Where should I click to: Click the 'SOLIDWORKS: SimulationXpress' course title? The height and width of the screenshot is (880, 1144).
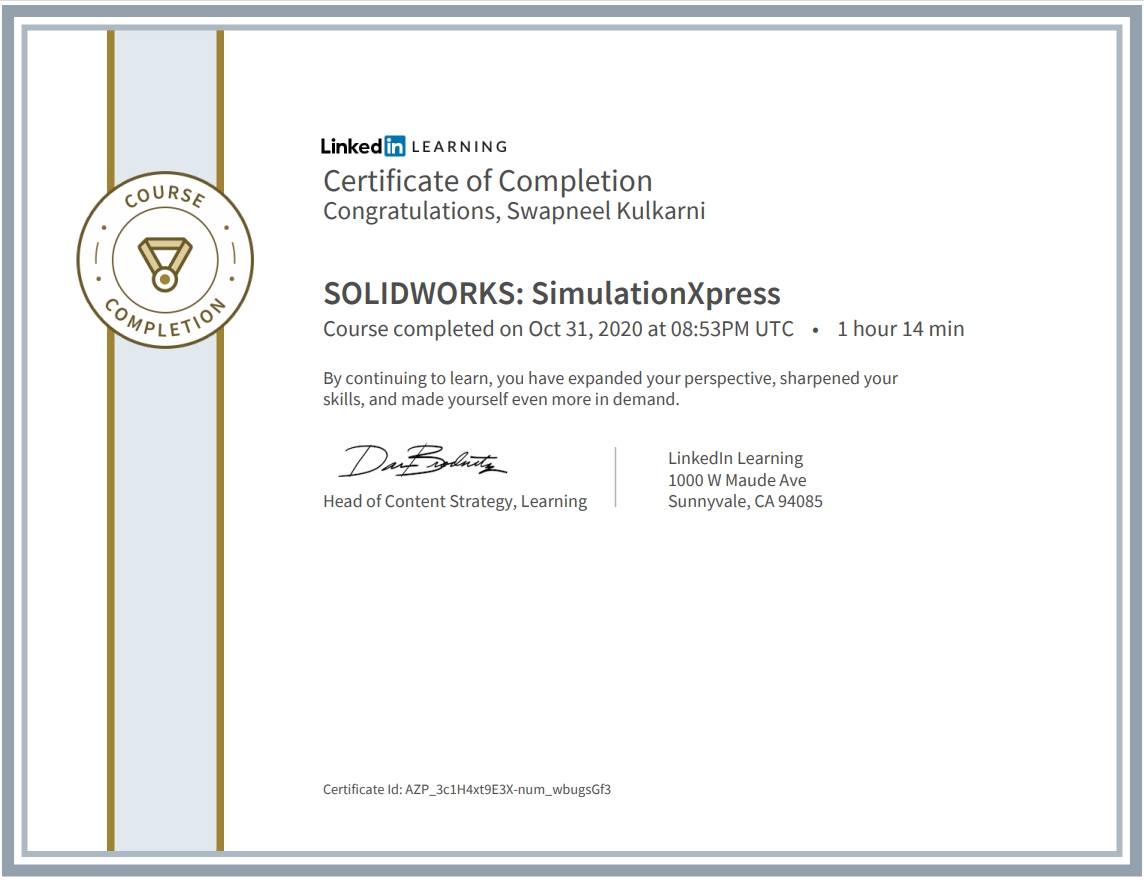click(551, 293)
